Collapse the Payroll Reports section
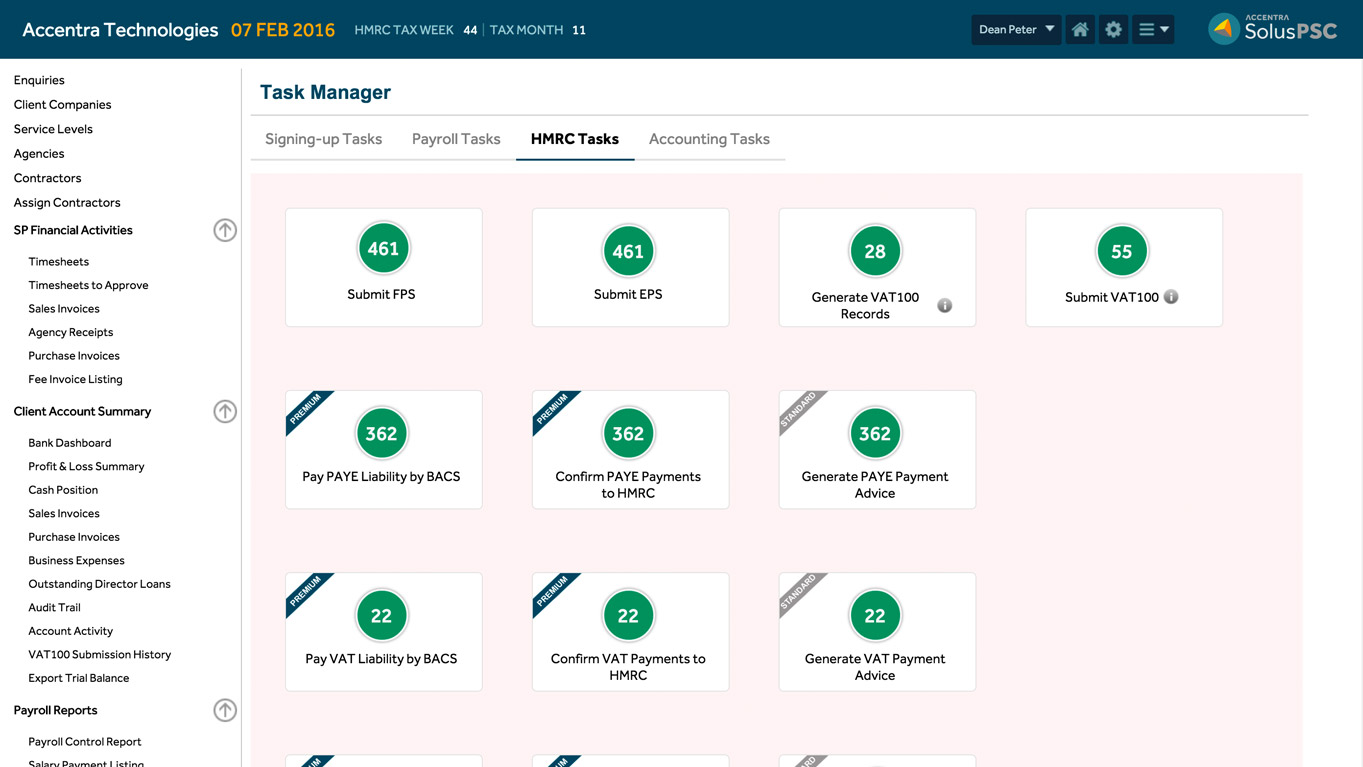Viewport: 1363px width, 767px height. (x=225, y=710)
